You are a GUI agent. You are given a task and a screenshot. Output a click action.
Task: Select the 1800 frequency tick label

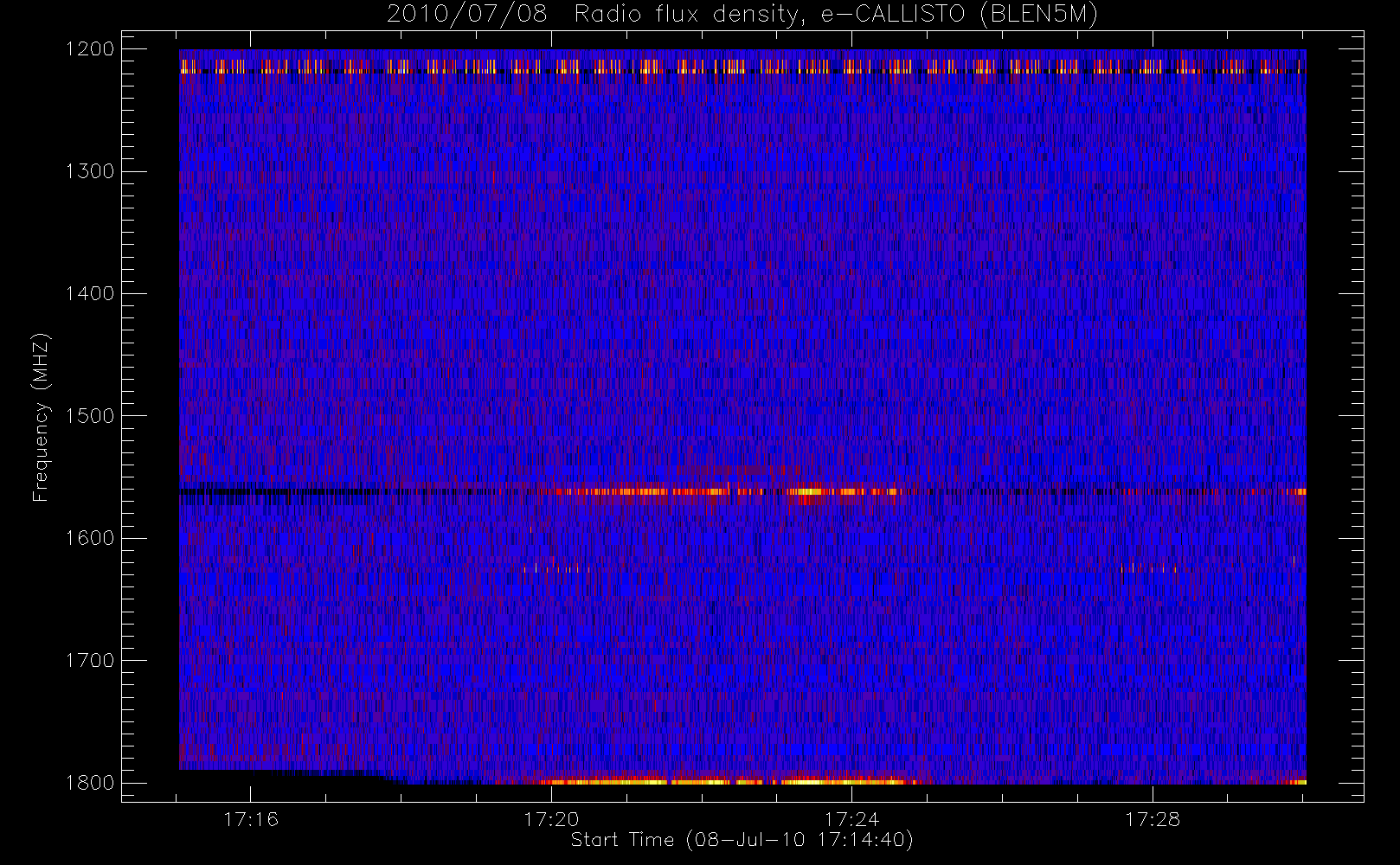click(x=91, y=783)
